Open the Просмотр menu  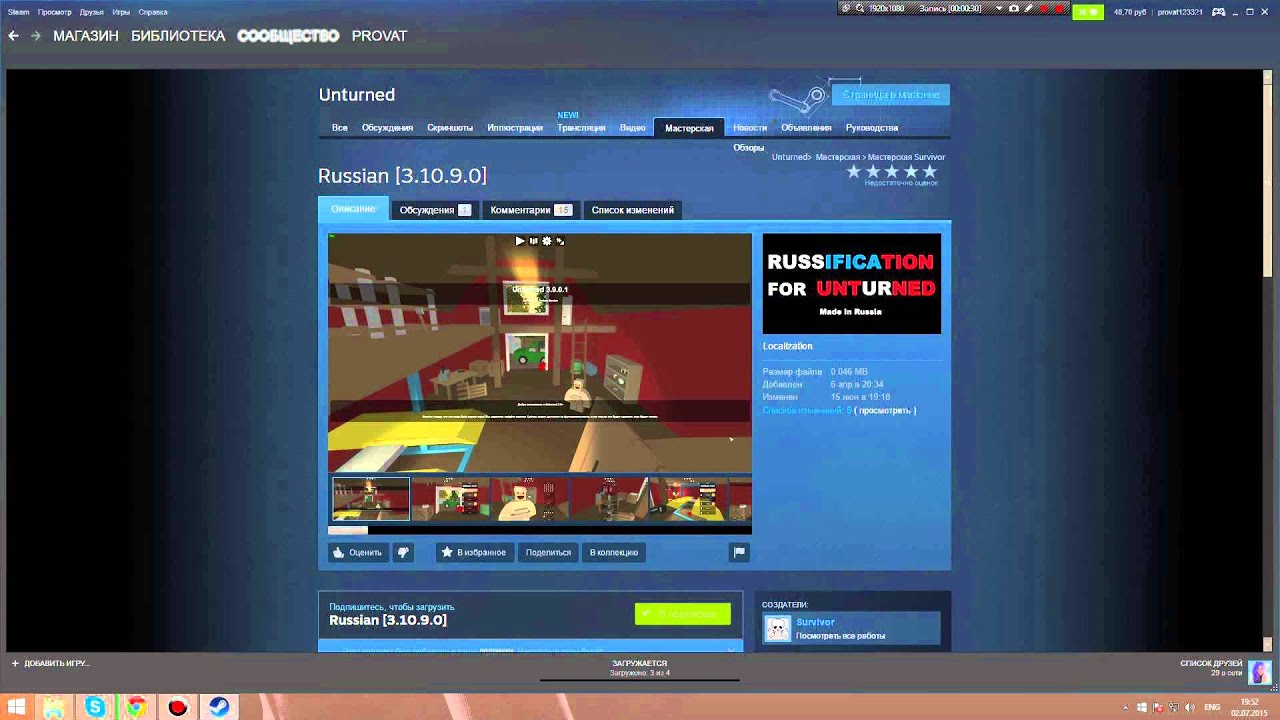click(55, 12)
